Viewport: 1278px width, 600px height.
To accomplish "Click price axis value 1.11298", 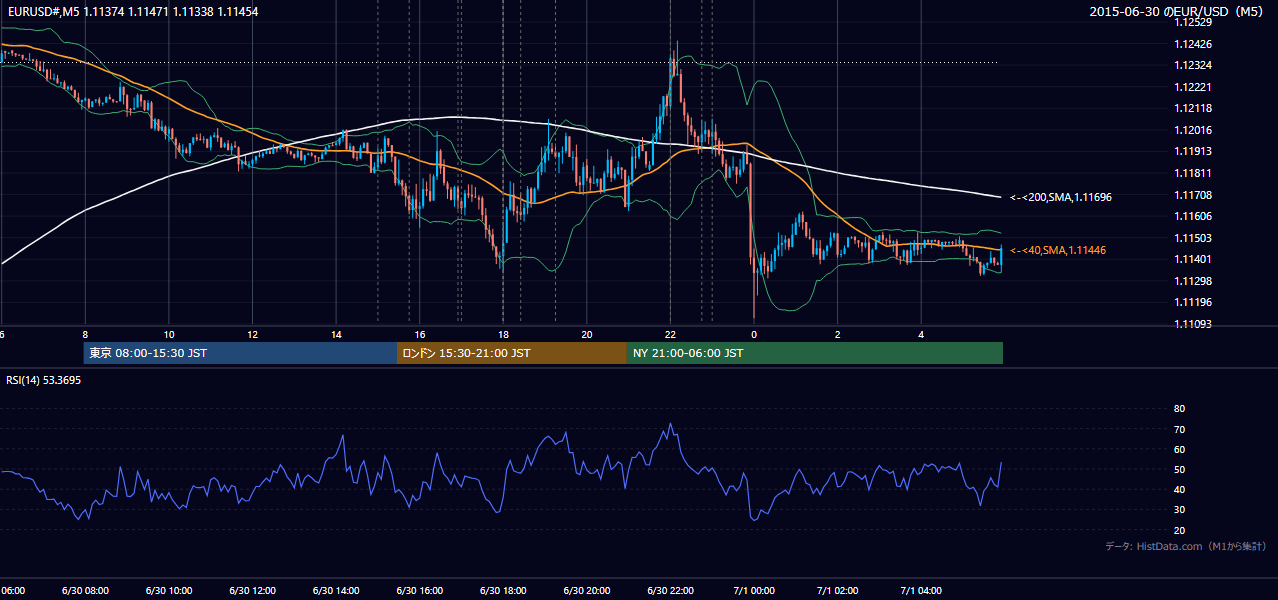I will [x=1194, y=281].
